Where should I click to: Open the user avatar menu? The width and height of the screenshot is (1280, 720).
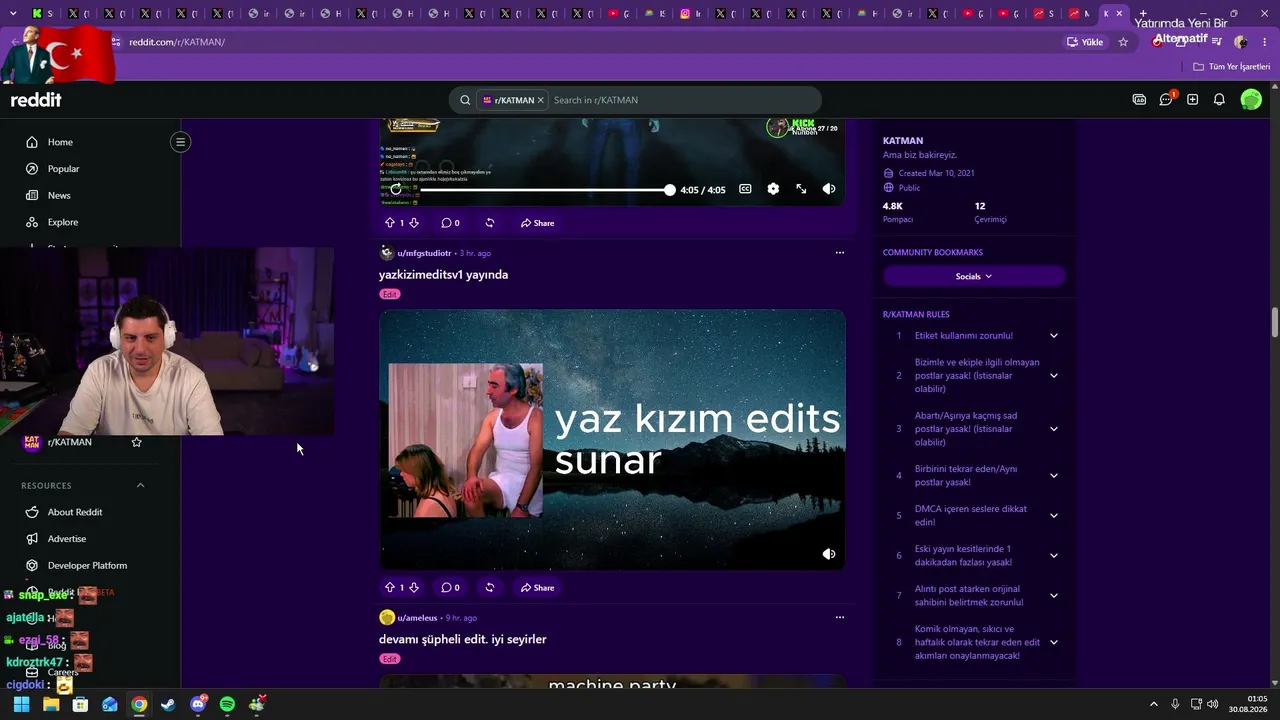coord(1251,100)
